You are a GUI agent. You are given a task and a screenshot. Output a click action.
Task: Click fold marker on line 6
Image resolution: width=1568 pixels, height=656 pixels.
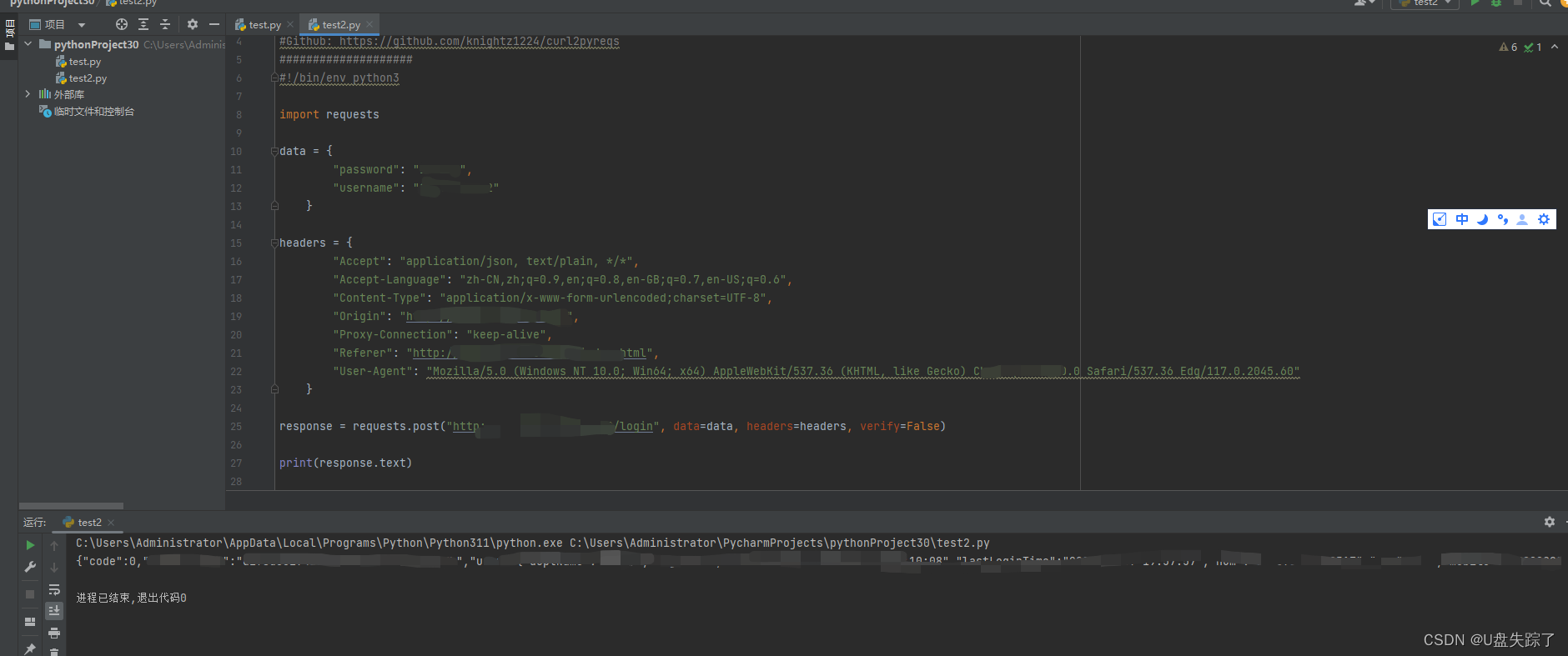click(274, 78)
